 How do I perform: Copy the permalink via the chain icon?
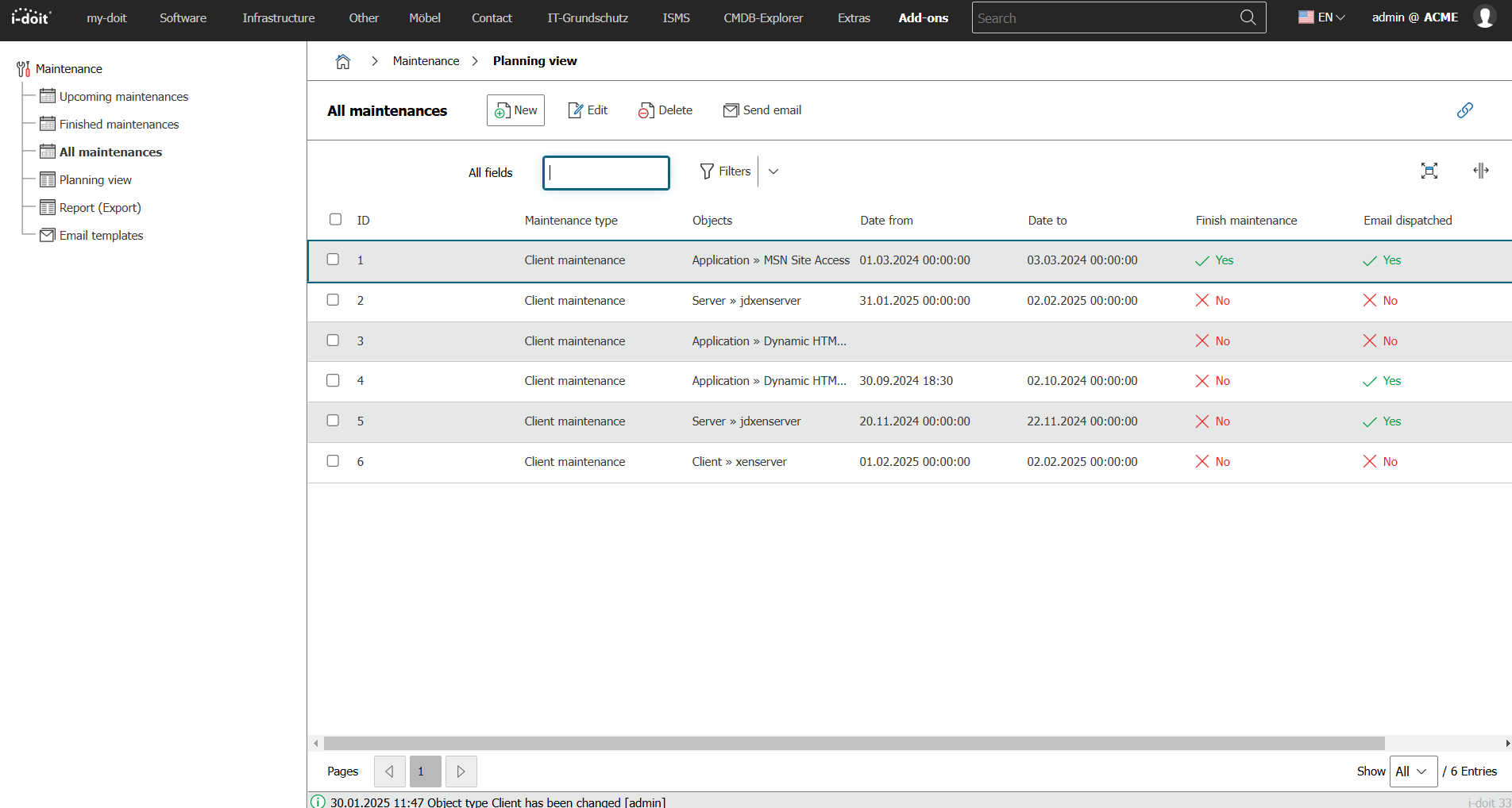(1465, 110)
